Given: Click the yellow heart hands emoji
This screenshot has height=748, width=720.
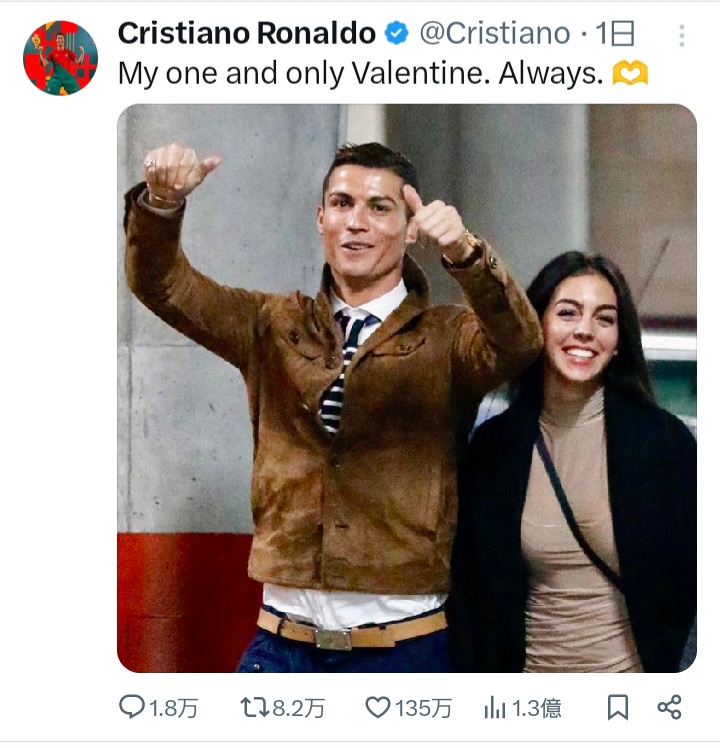Looking at the screenshot, I should 630,73.
